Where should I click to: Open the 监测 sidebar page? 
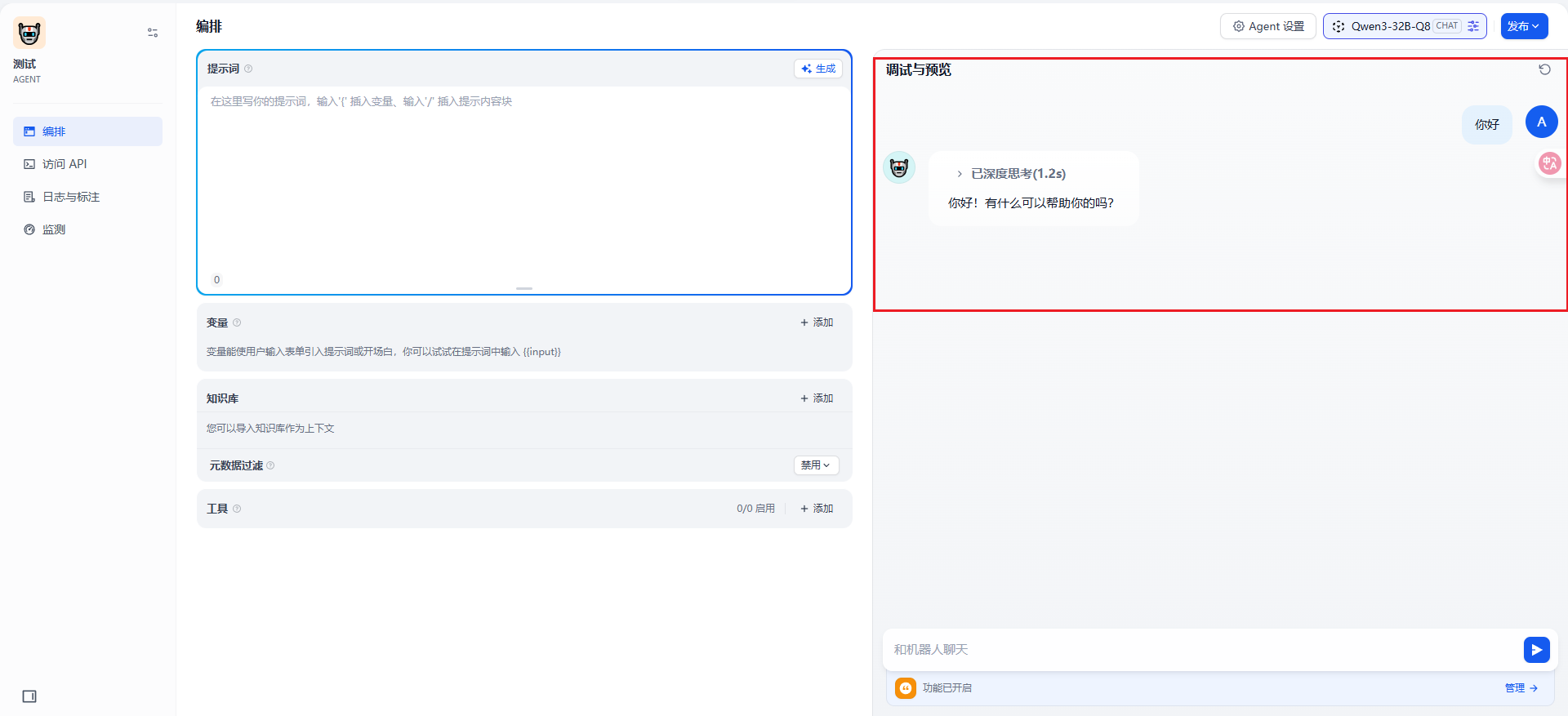tap(54, 229)
